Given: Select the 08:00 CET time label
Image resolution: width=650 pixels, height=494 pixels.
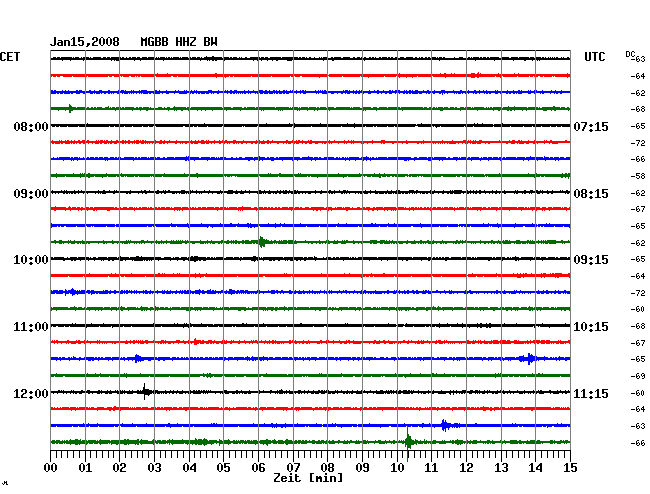Looking at the screenshot, I should (x=31, y=126).
